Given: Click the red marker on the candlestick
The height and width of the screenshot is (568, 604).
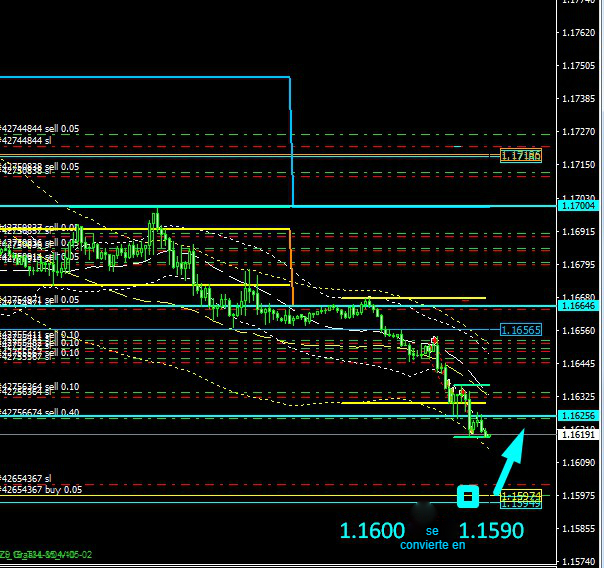Looking at the screenshot, I should click(x=434, y=340).
